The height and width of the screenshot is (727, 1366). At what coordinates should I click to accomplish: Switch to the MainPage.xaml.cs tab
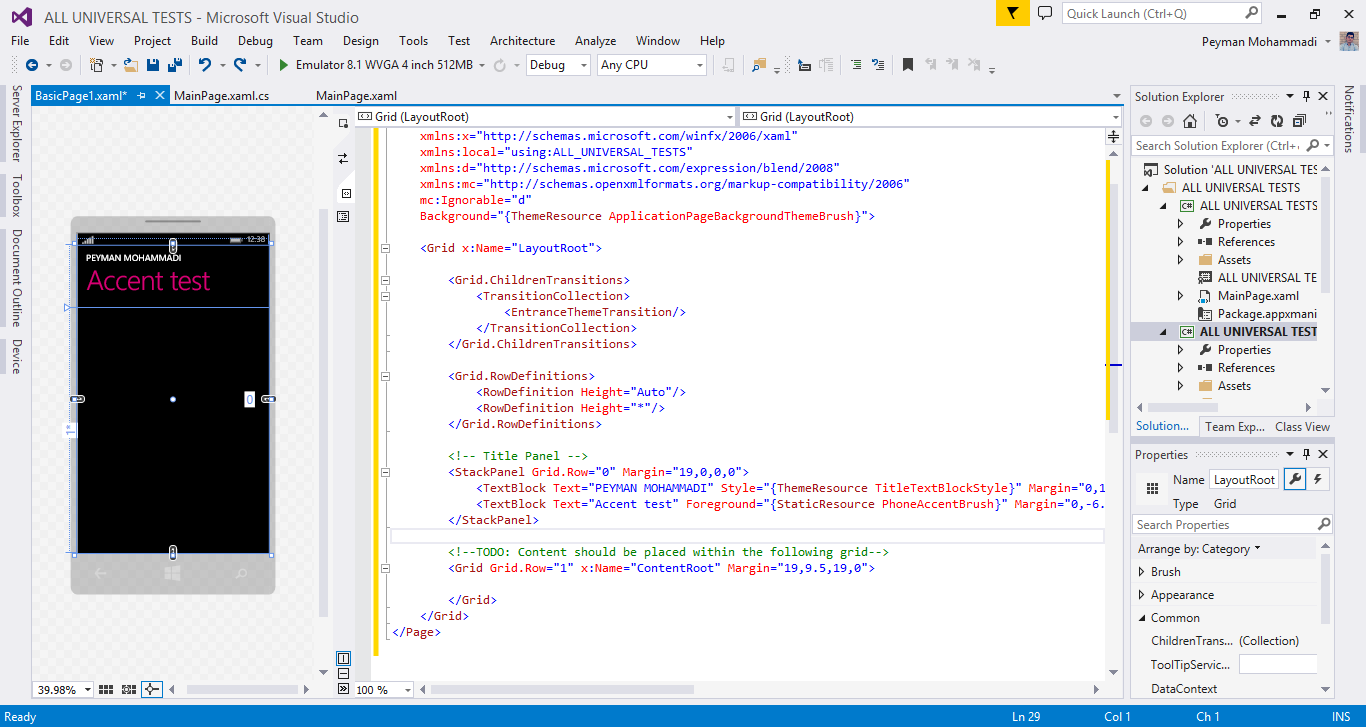coord(221,96)
